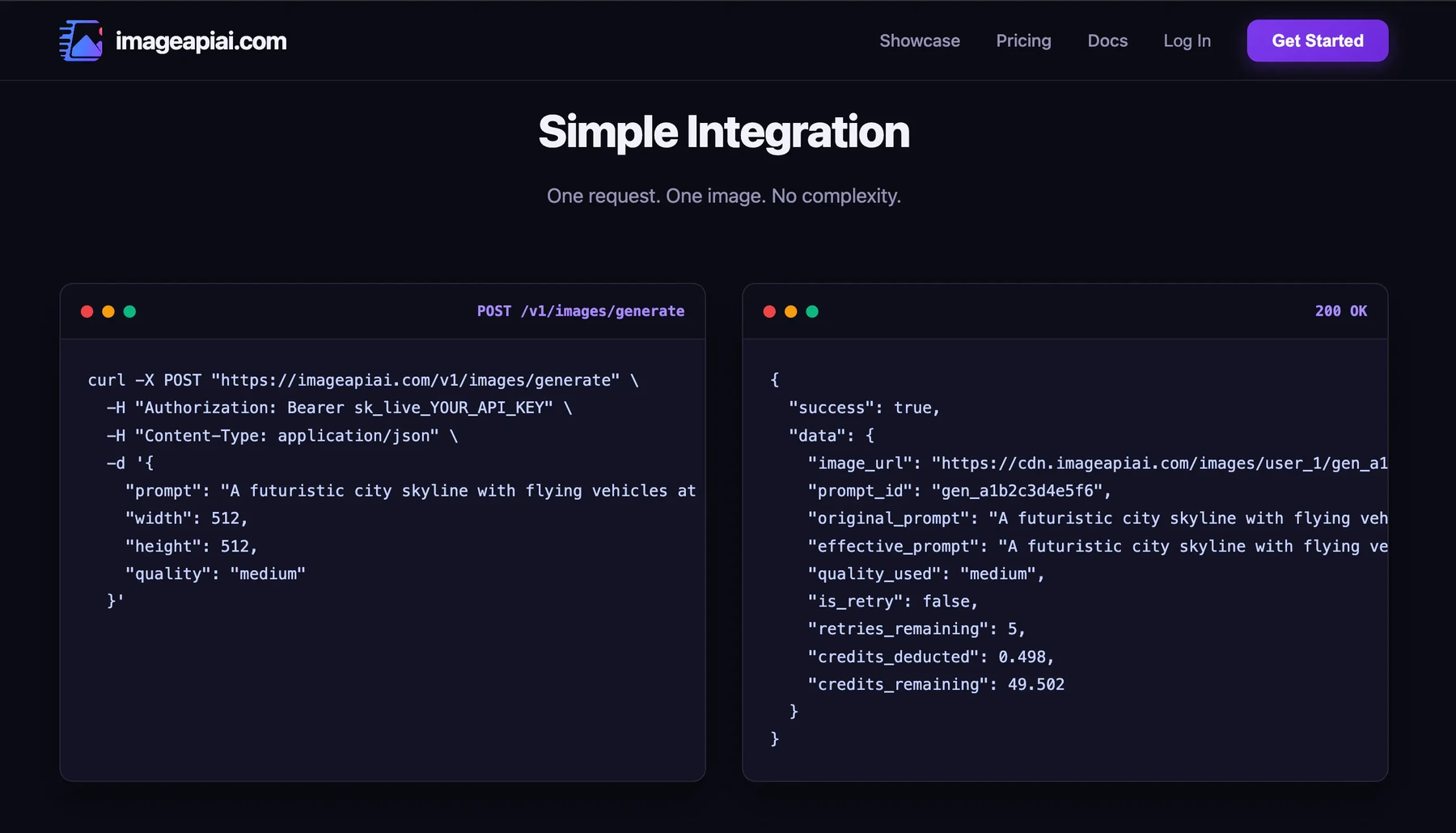
Task: Click the imageapiai.com site name
Action: coord(201,41)
